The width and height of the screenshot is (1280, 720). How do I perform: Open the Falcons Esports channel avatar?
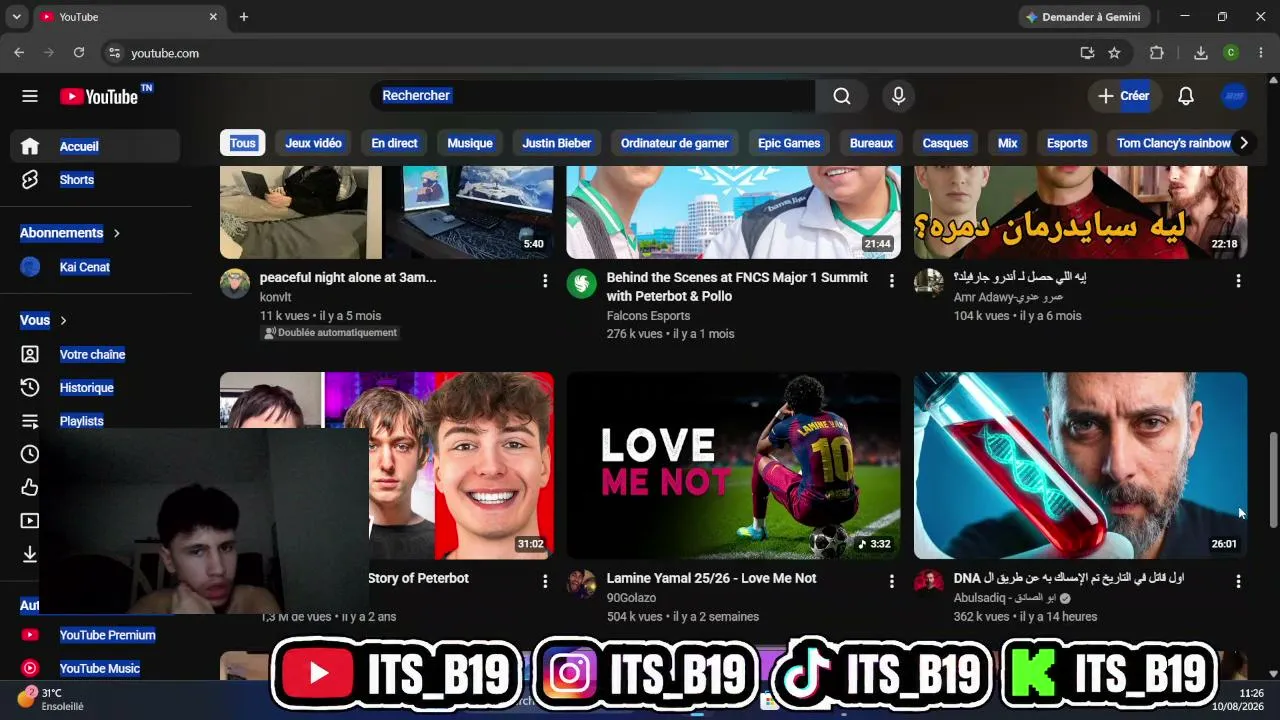tap(582, 283)
